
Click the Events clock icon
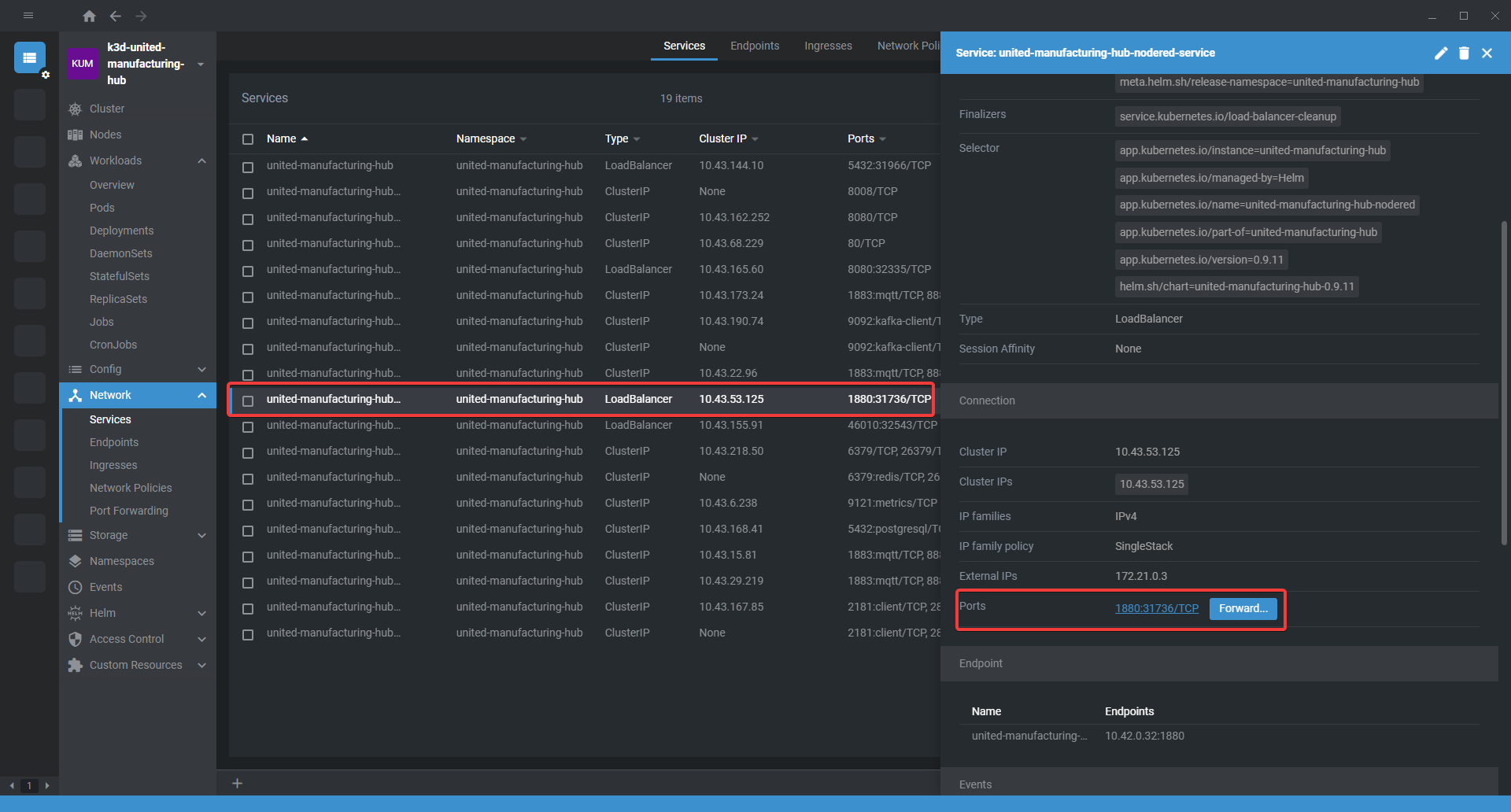click(76, 587)
